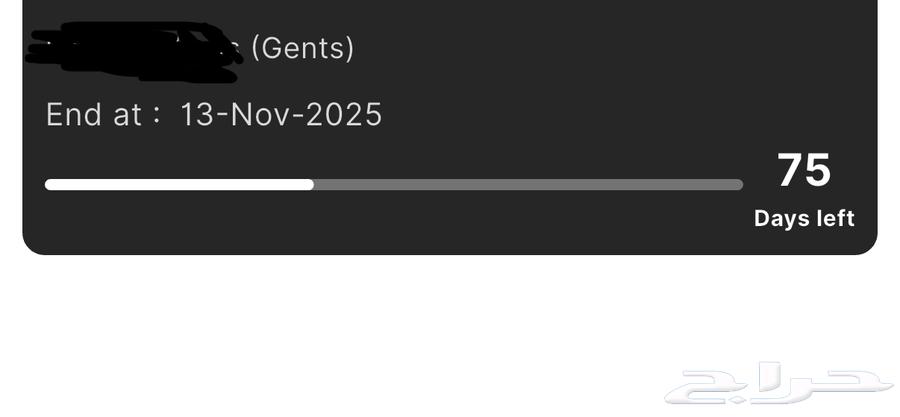Tap the (Gents) label
This screenshot has width=900, height=417.
[302, 47]
